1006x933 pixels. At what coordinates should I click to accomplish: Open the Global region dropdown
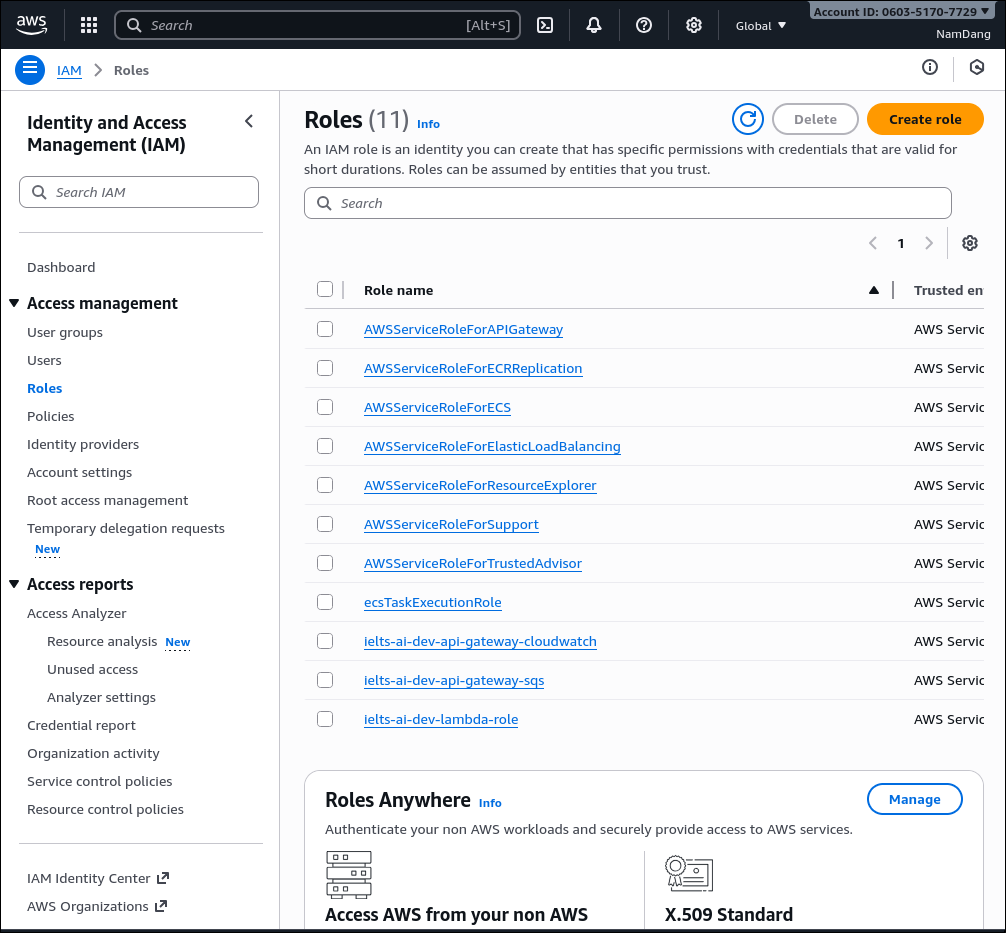[x=760, y=26]
